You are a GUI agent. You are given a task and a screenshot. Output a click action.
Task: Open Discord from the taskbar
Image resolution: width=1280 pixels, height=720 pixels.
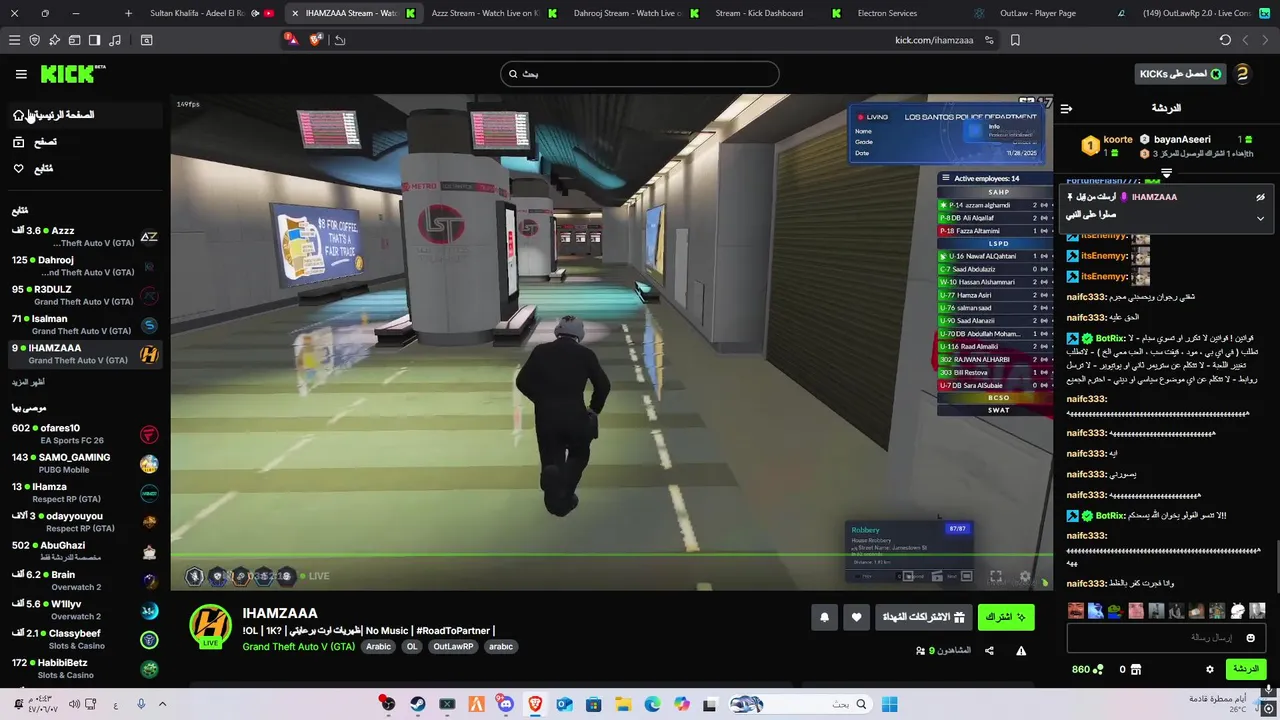[505, 704]
